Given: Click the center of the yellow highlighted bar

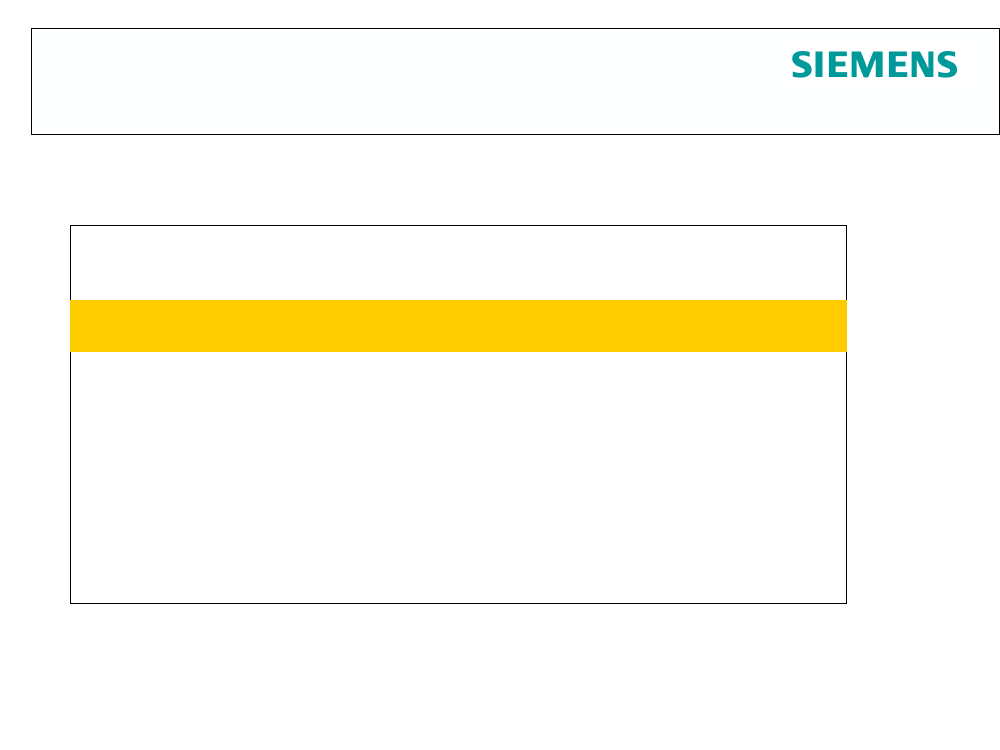Looking at the screenshot, I should point(459,326).
